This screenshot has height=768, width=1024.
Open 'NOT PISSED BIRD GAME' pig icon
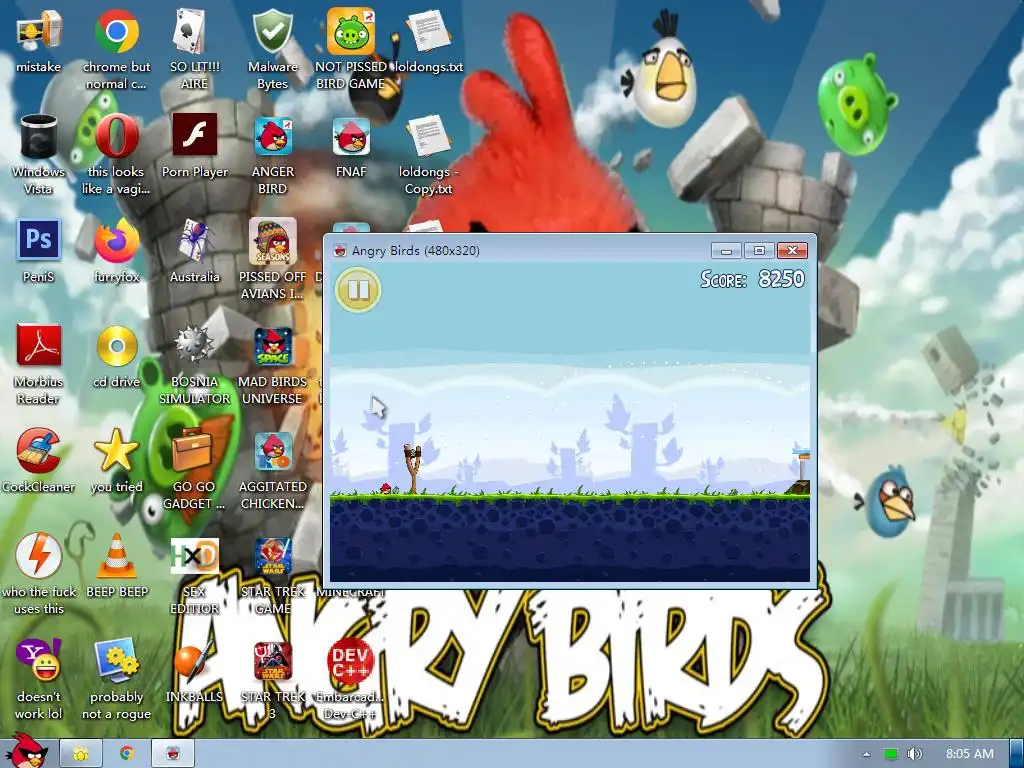351,31
